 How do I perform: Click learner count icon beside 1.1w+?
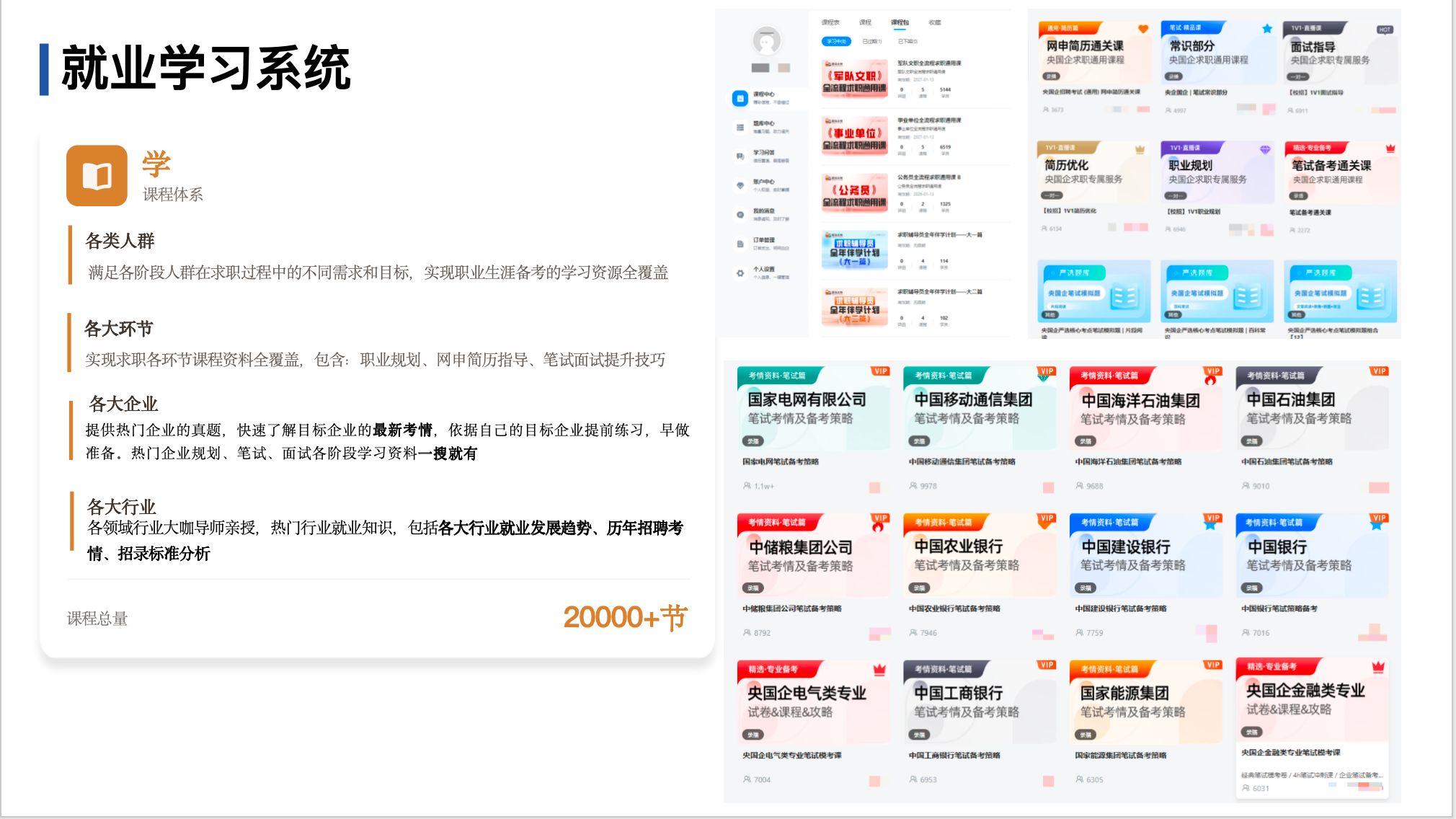coord(747,486)
